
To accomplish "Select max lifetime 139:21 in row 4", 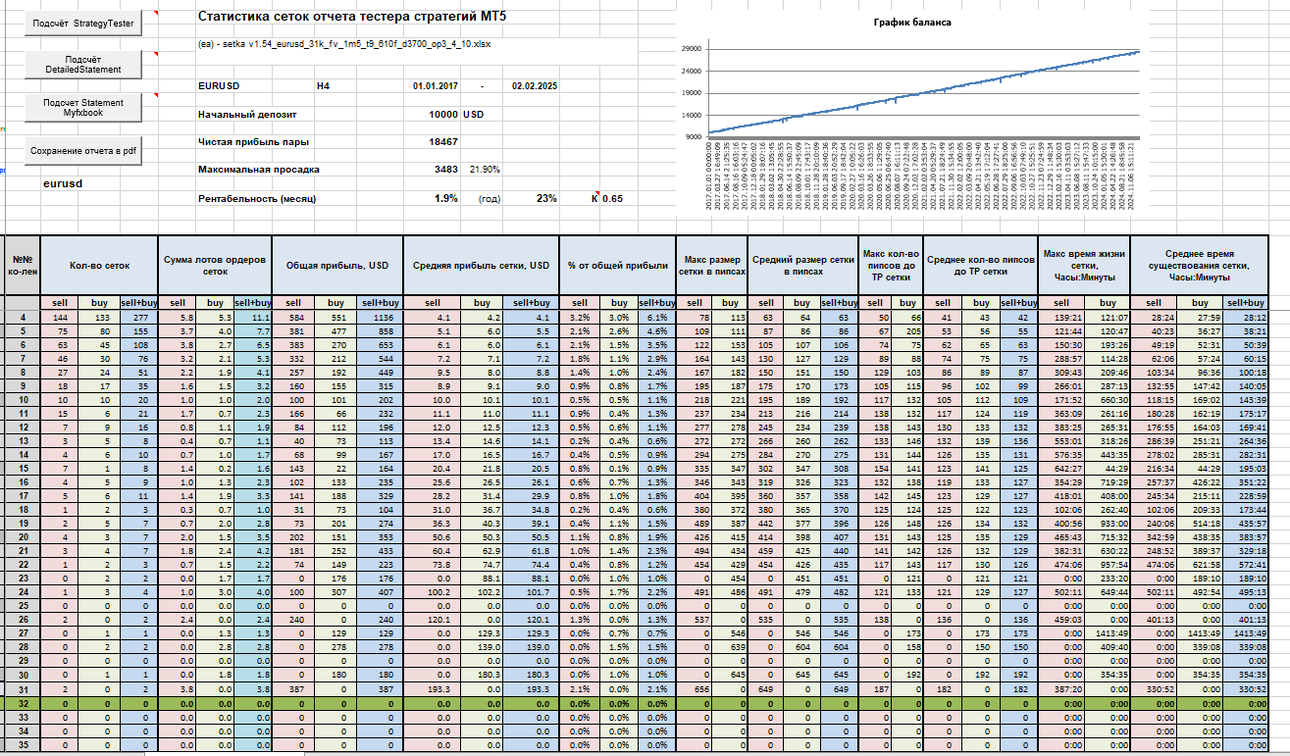I will click(1060, 316).
